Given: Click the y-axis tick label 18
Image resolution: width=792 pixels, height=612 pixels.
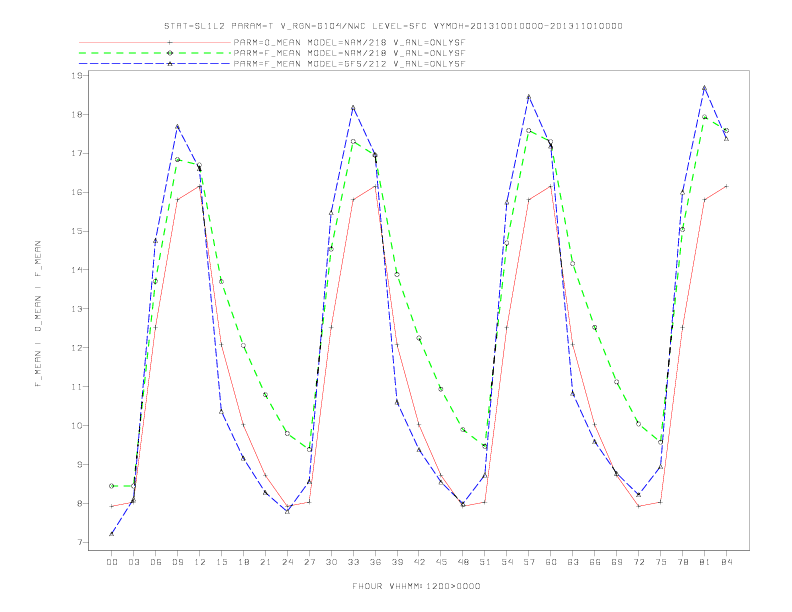Looking at the screenshot, I should coord(77,115).
